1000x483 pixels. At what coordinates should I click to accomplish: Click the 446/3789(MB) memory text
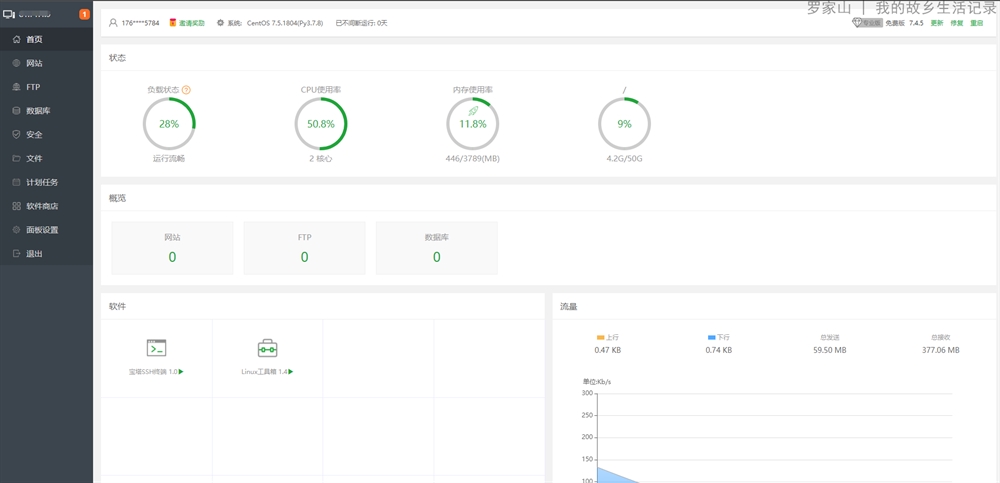click(x=473, y=158)
